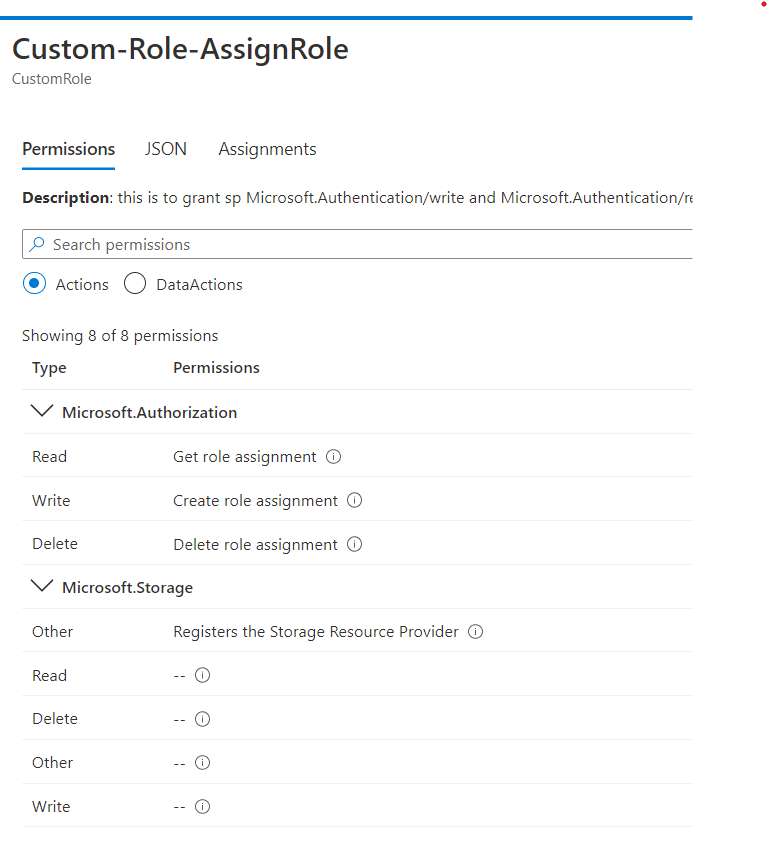The height and width of the screenshot is (848, 767).
Task: Open the info tooltip for Get role assignment
Action: (333, 456)
